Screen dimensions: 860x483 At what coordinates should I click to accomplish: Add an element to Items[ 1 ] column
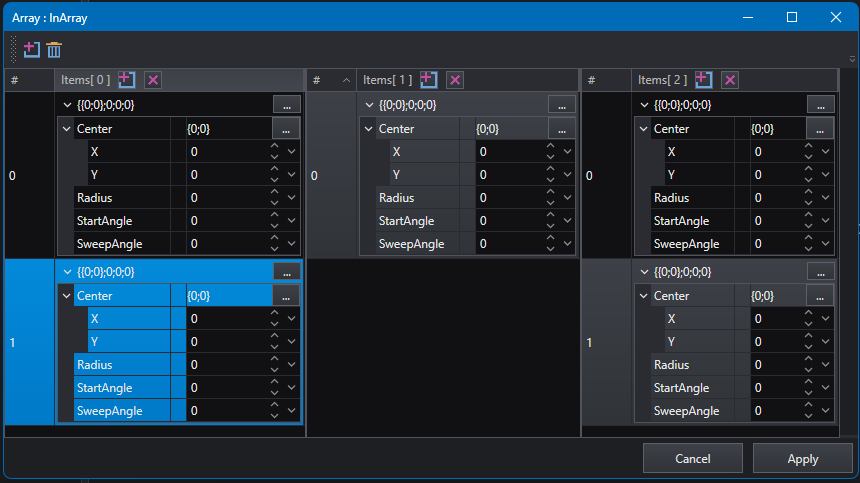pos(429,79)
